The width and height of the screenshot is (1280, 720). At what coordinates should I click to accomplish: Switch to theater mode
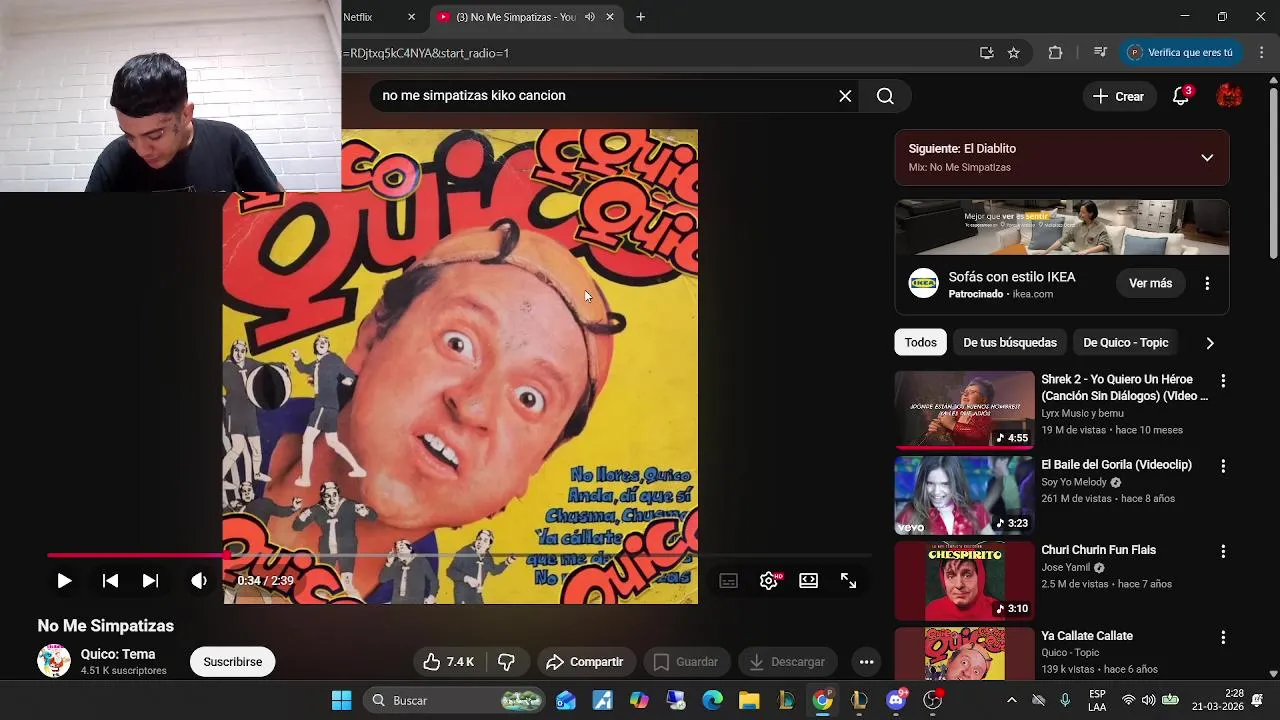(x=809, y=580)
